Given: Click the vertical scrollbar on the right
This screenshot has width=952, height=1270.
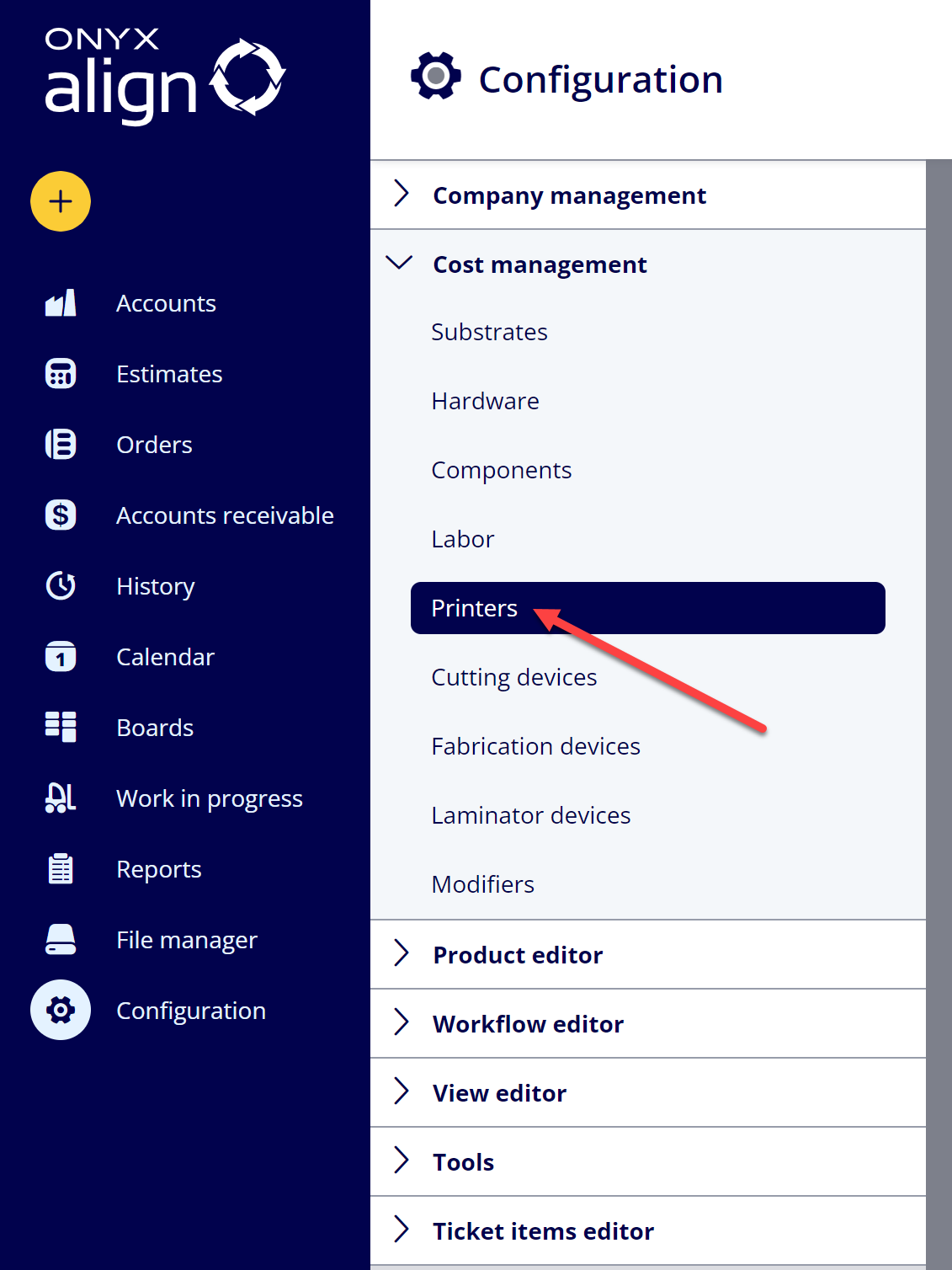Looking at the screenshot, I should click(x=939, y=714).
